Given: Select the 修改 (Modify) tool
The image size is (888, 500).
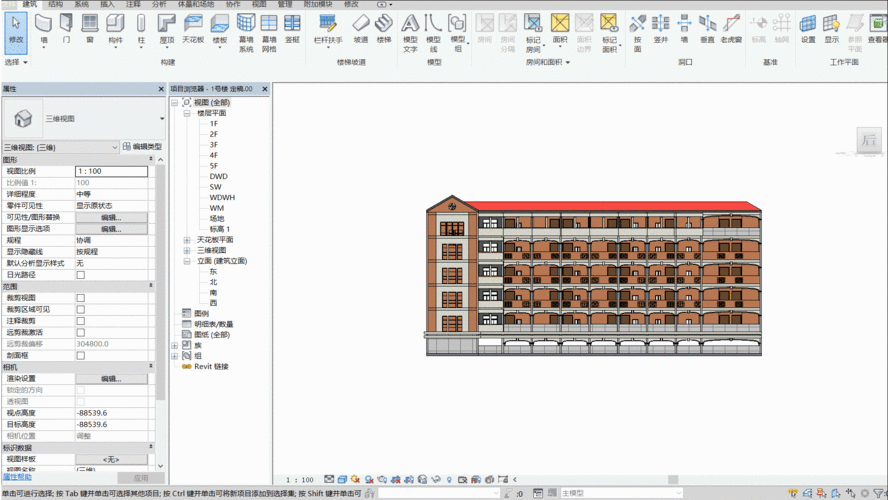Looking at the screenshot, I should [15, 30].
